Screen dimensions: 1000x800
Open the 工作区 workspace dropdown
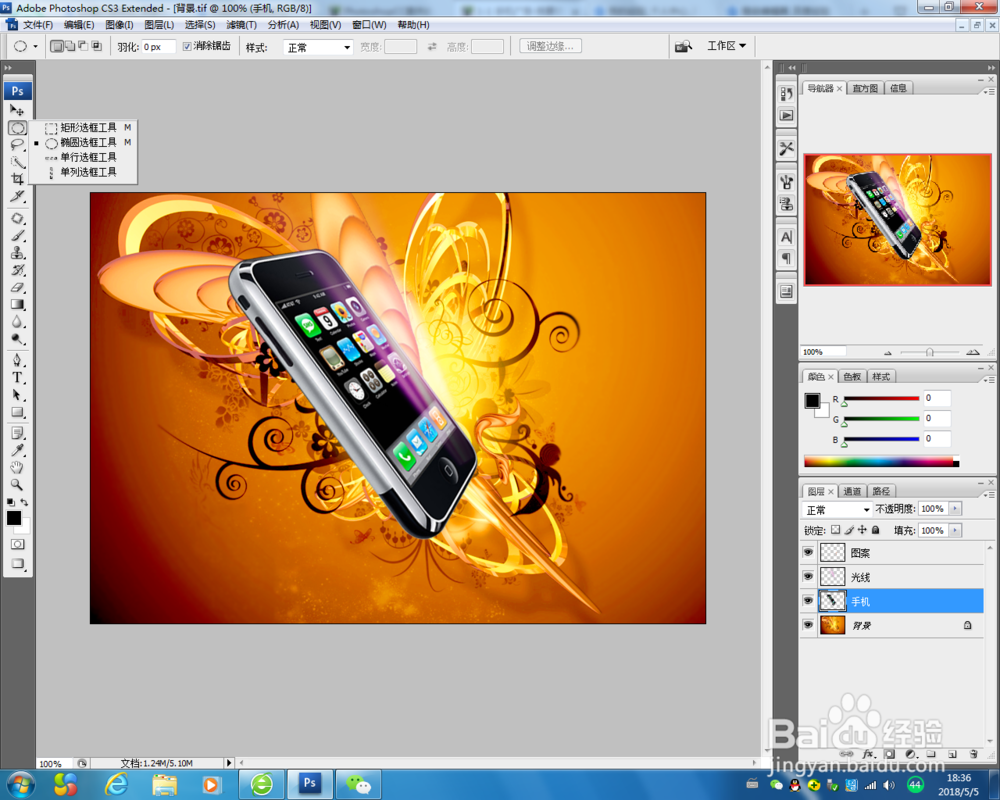(x=726, y=46)
